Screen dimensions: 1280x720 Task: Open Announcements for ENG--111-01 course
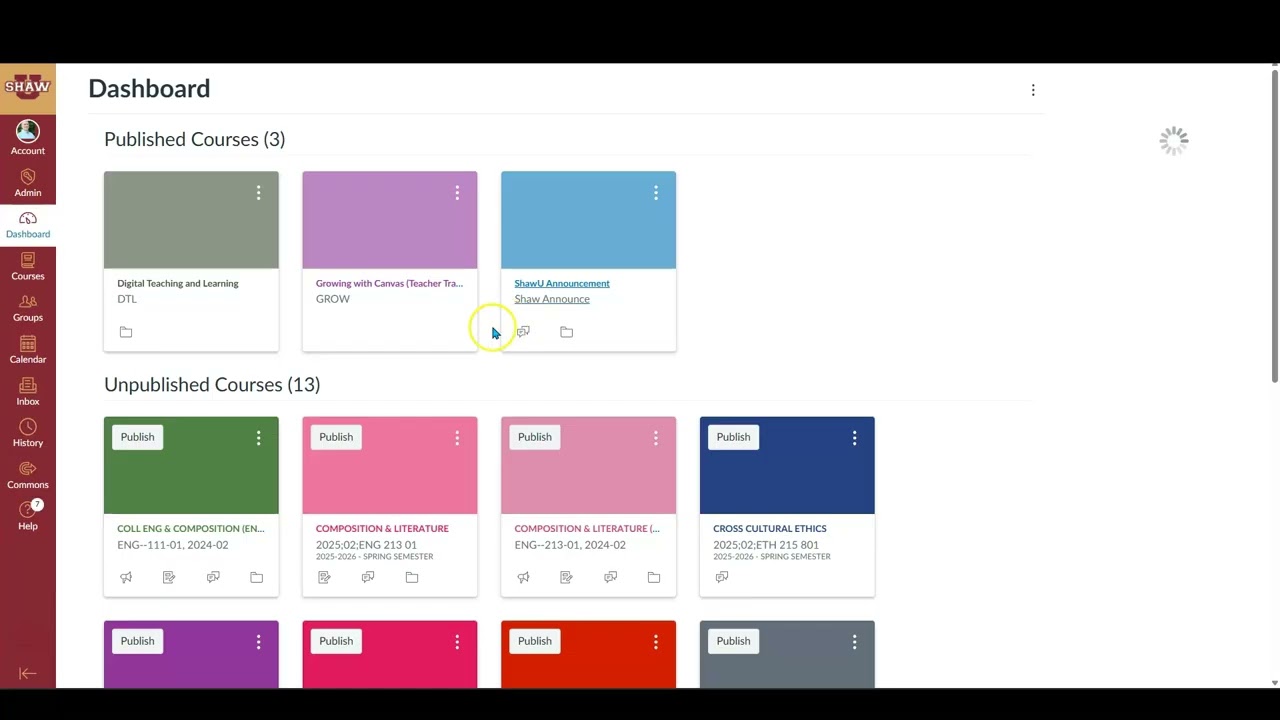coord(126,577)
